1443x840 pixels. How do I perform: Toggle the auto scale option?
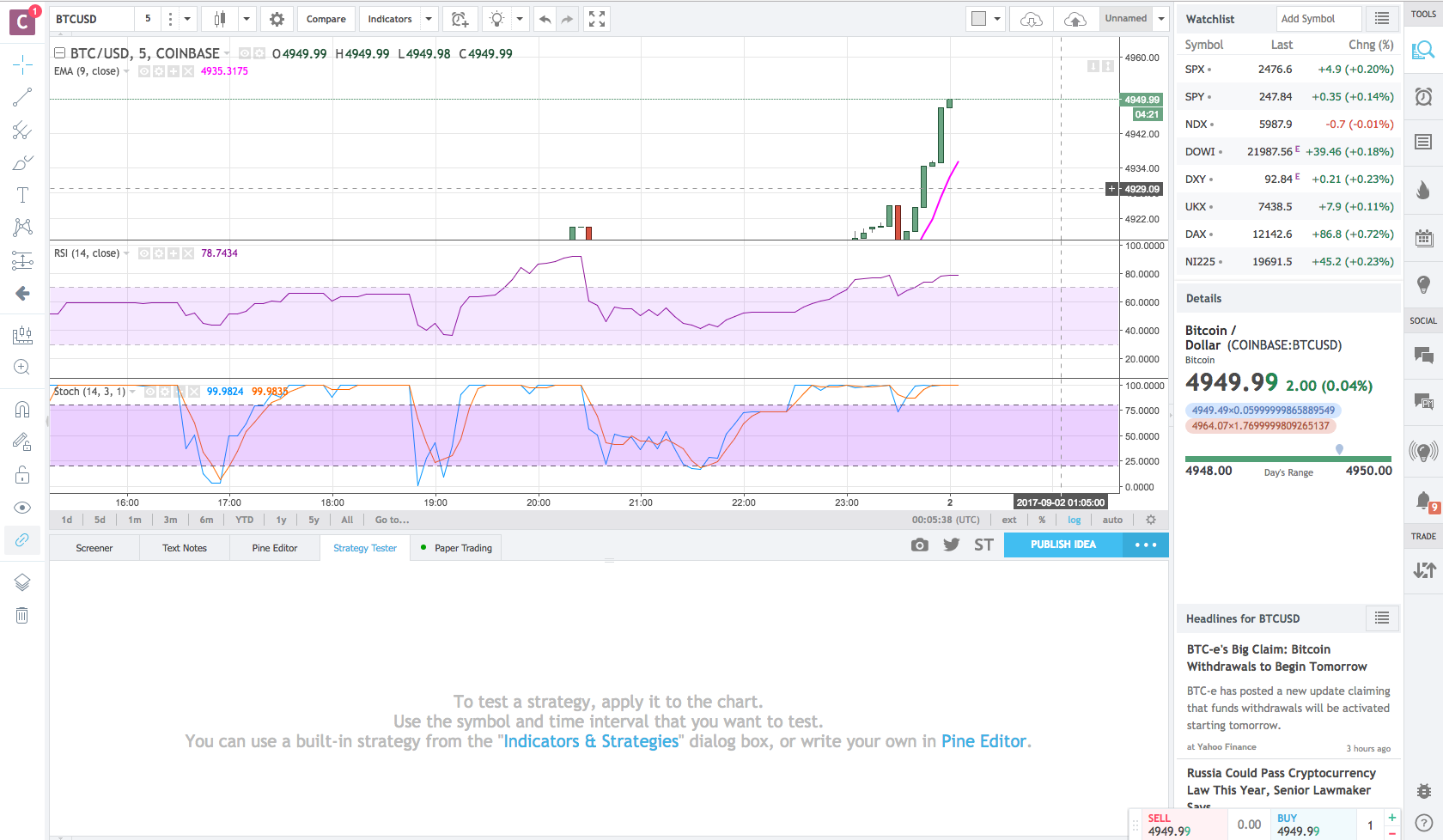[1112, 520]
